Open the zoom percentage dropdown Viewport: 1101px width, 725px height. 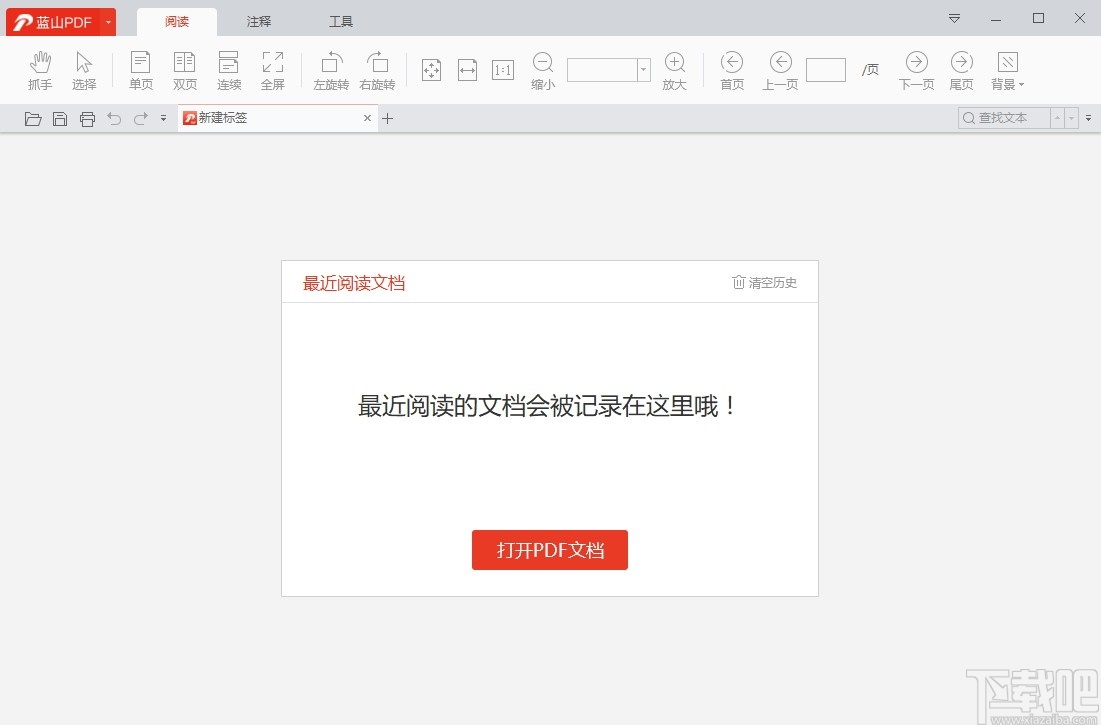click(643, 69)
